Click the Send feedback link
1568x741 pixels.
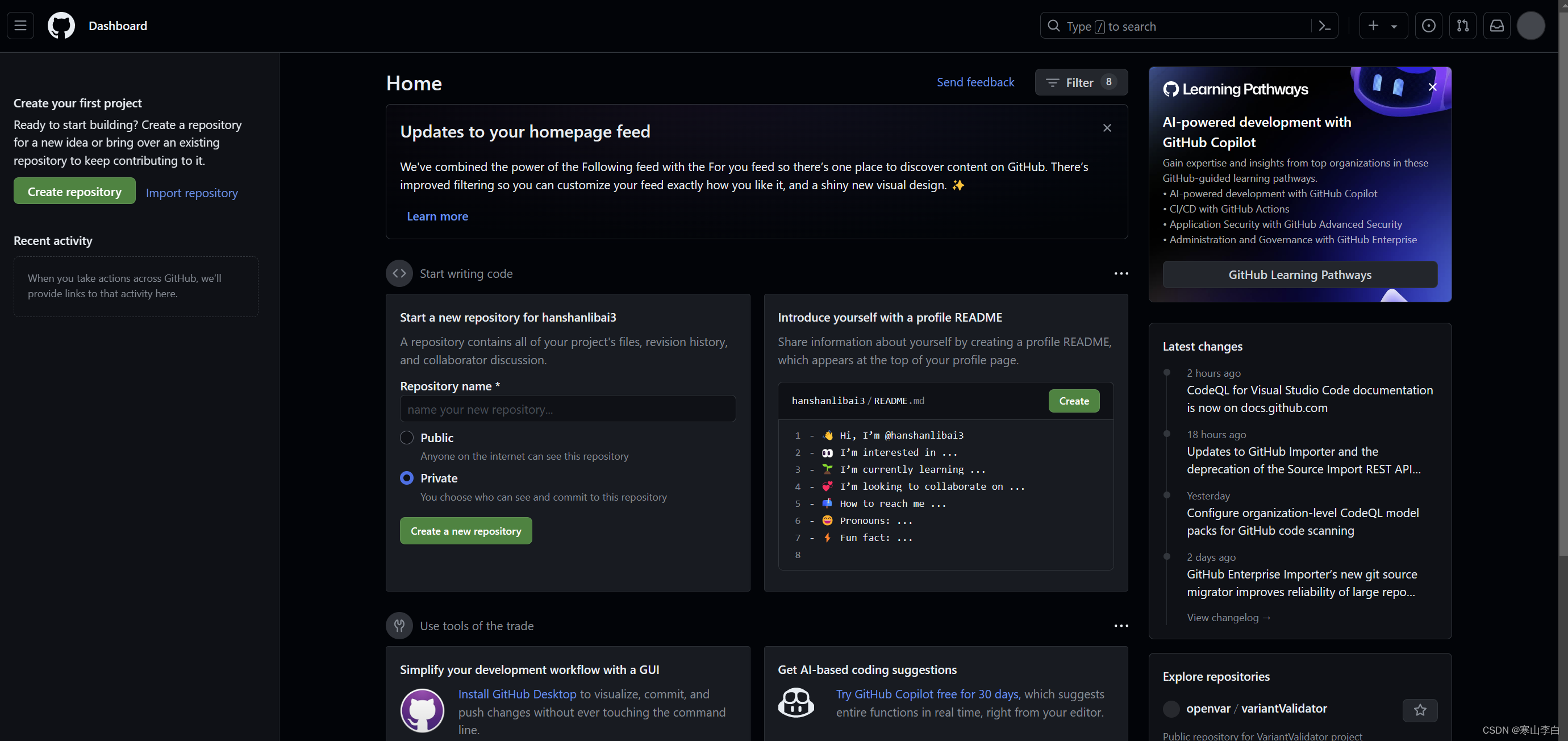975,82
